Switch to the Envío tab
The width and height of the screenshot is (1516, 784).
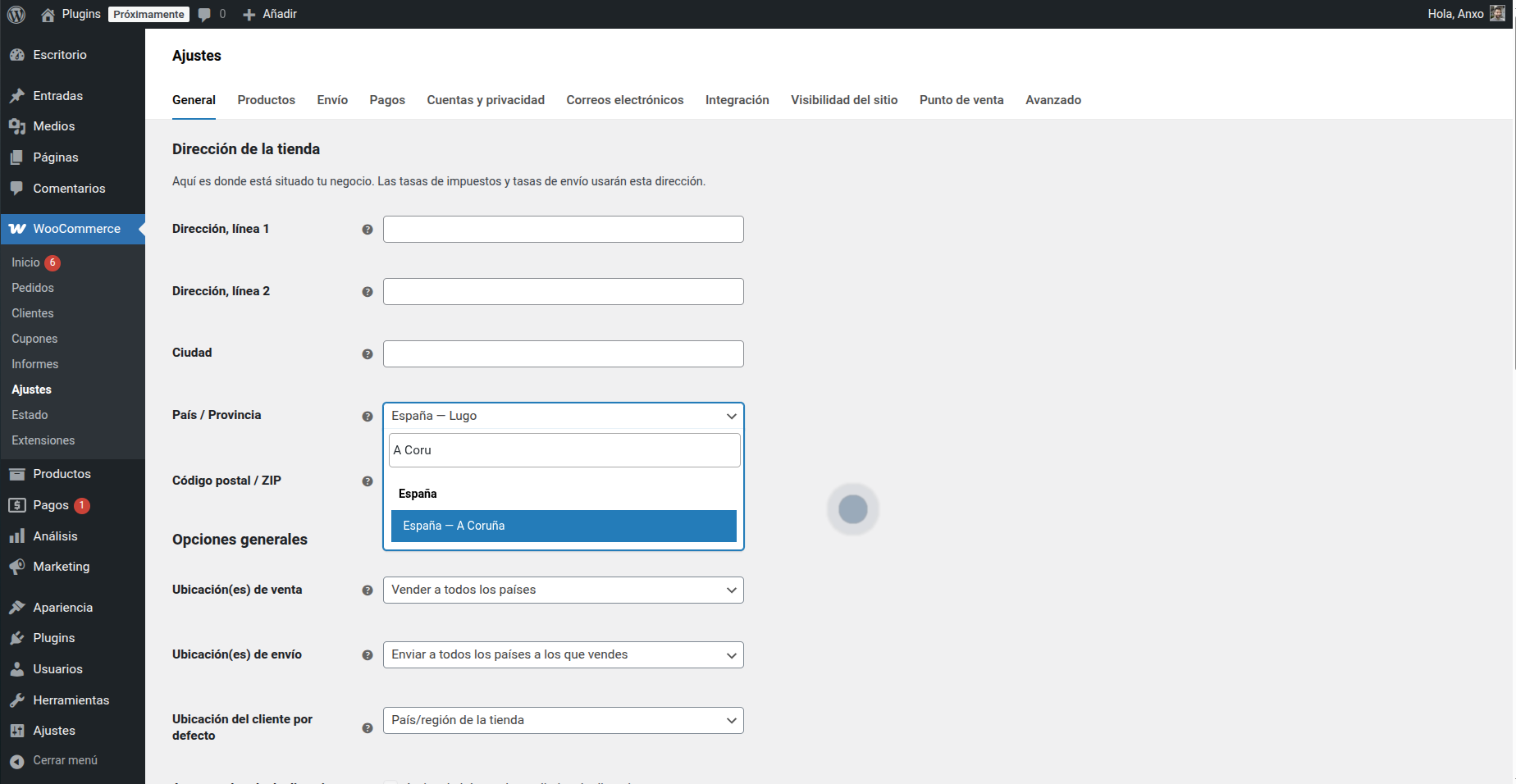[x=331, y=99]
